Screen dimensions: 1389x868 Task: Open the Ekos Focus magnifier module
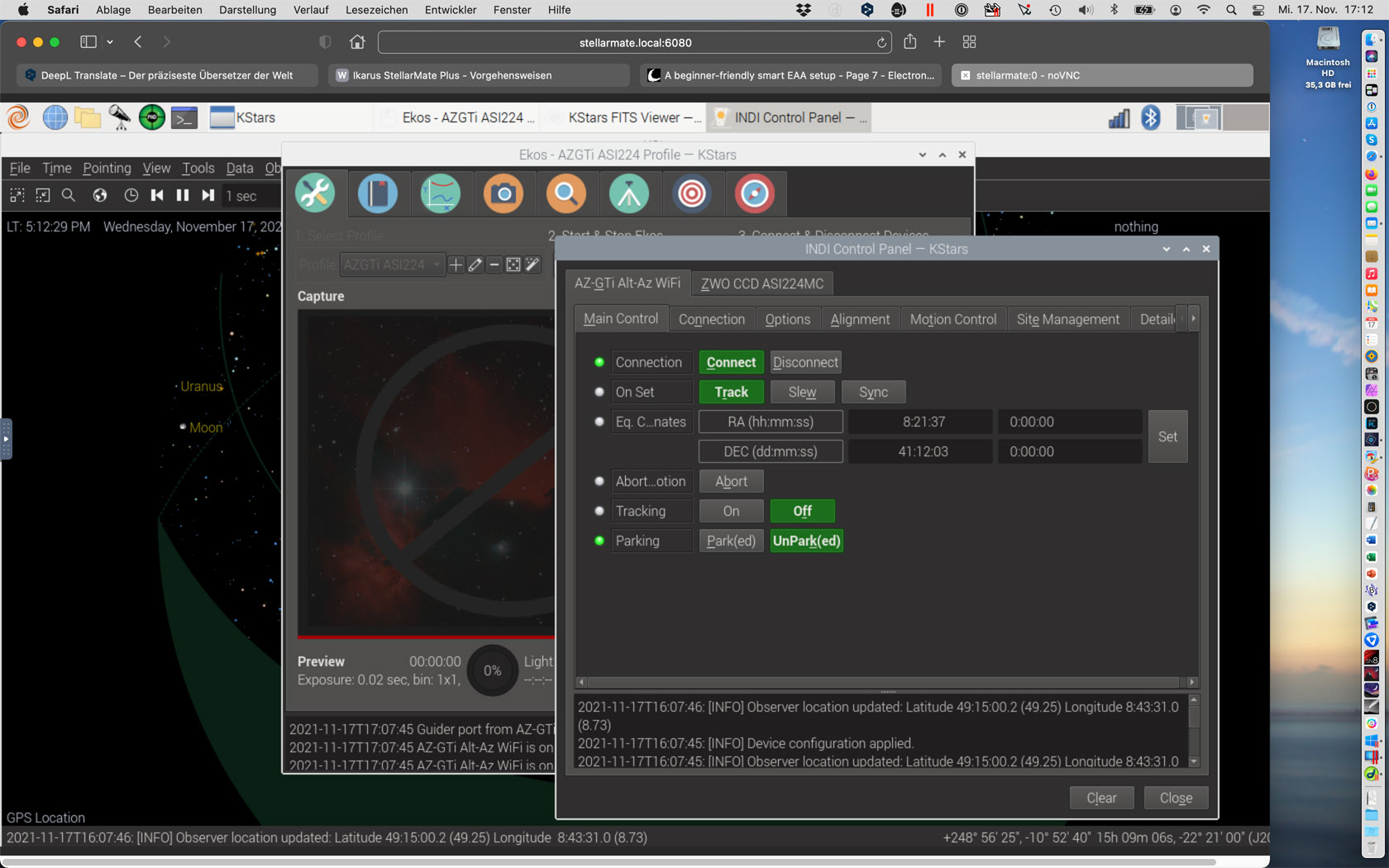[566, 193]
